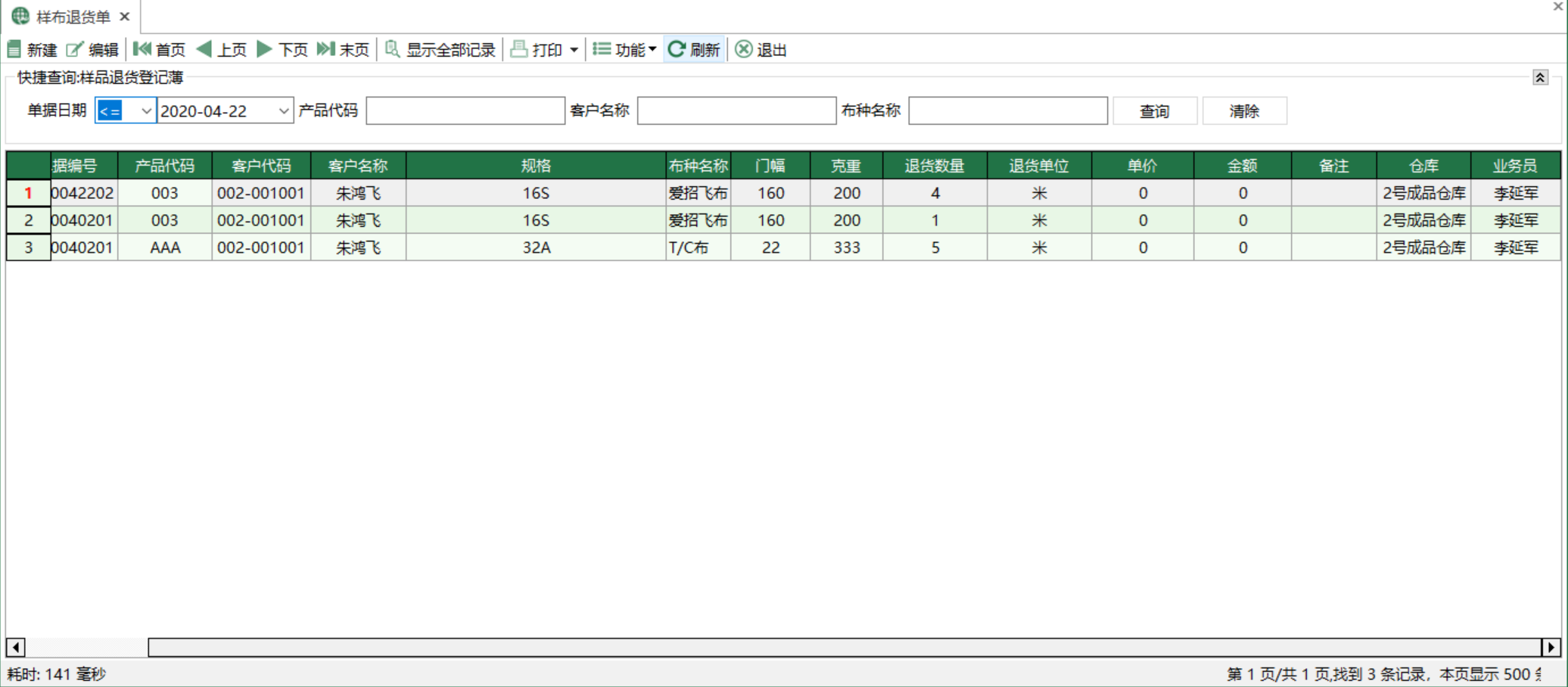Image resolution: width=1568 pixels, height=687 pixels.
Task: Collapse the 快捷查询 quick query panel
Action: pos(1540,77)
